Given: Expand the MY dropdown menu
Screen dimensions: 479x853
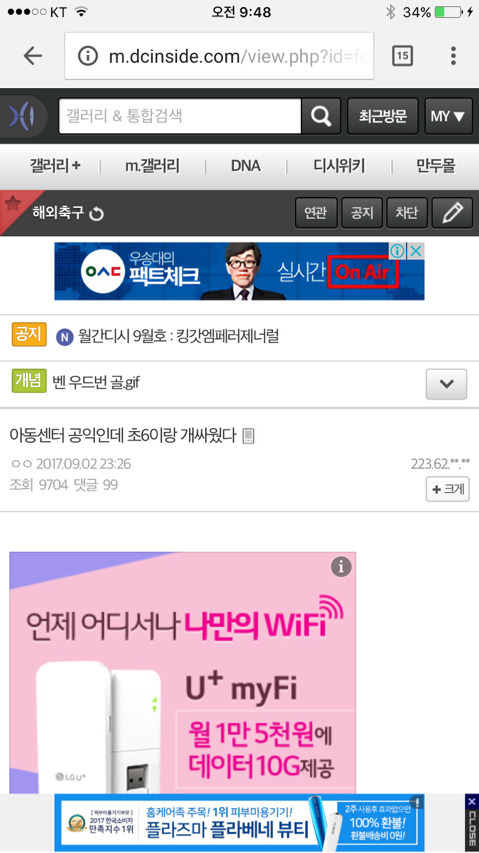Looking at the screenshot, I should pyautogui.click(x=448, y=116).
